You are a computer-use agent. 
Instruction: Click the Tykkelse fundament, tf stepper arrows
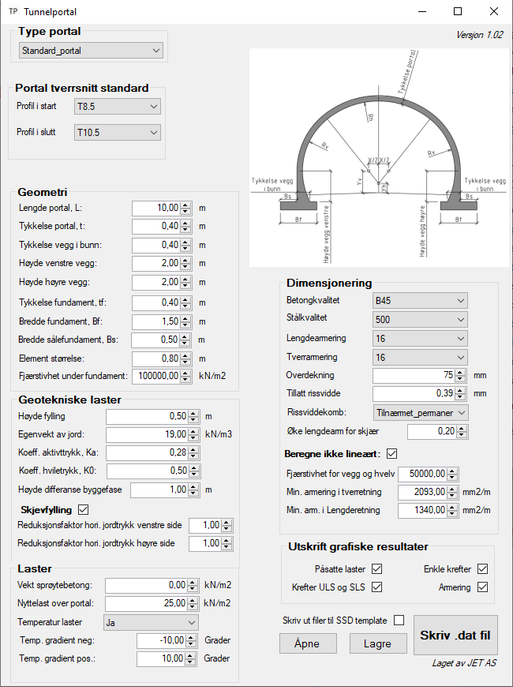click(x=186, y=303)
